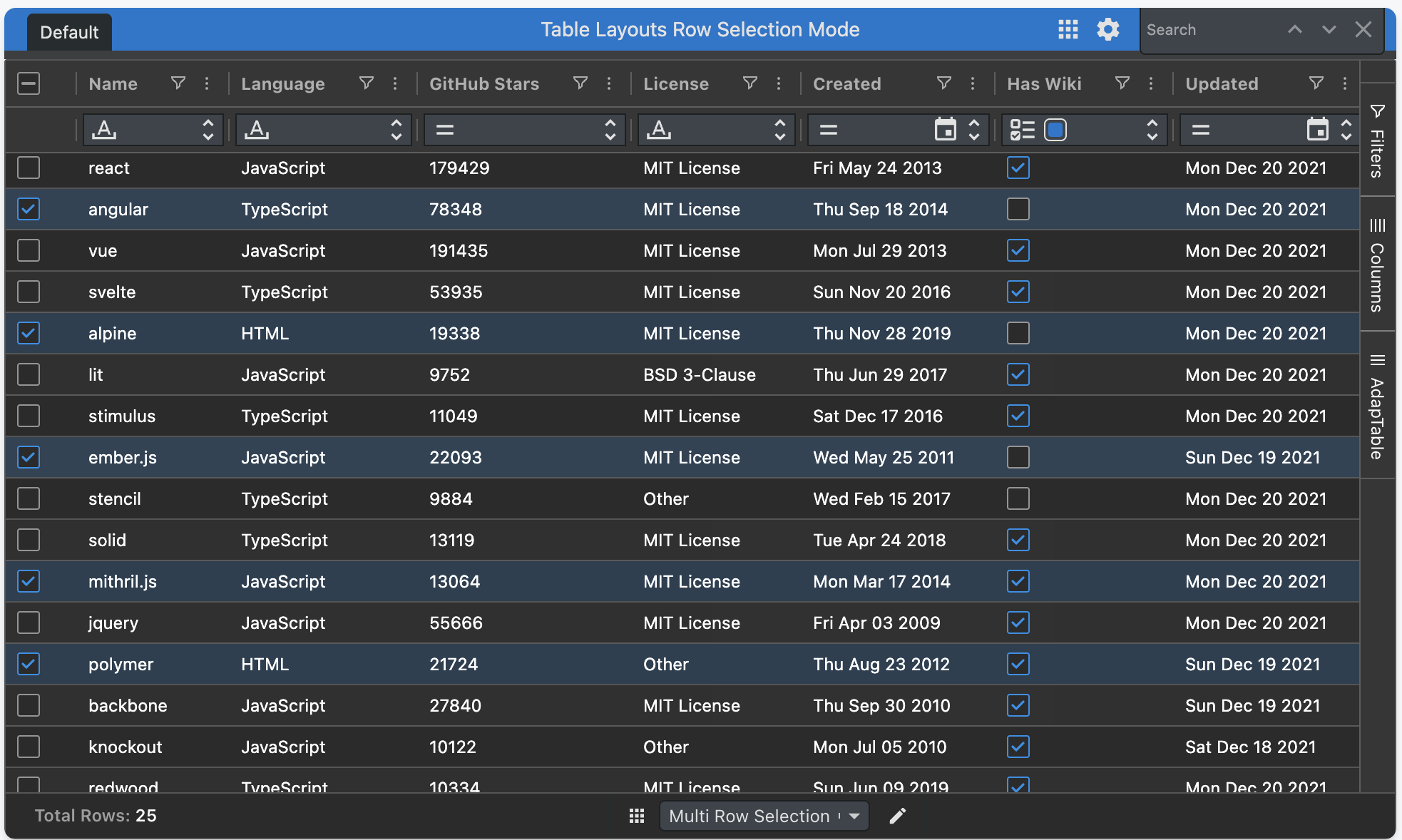Click the pencil edit icon in status bar
1402x840 pixels.
coord(898,816)
